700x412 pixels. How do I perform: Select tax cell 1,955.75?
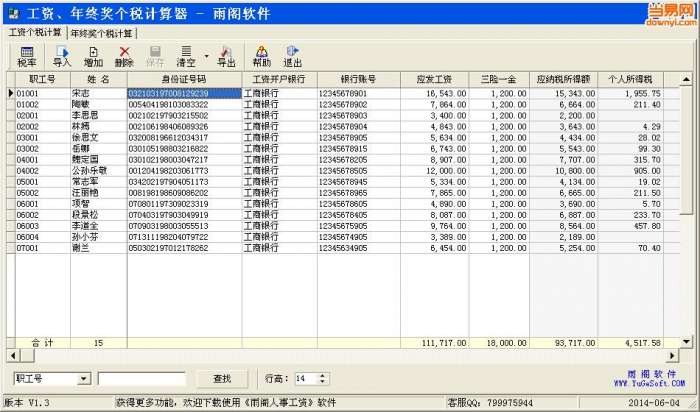tap(630, 93)
